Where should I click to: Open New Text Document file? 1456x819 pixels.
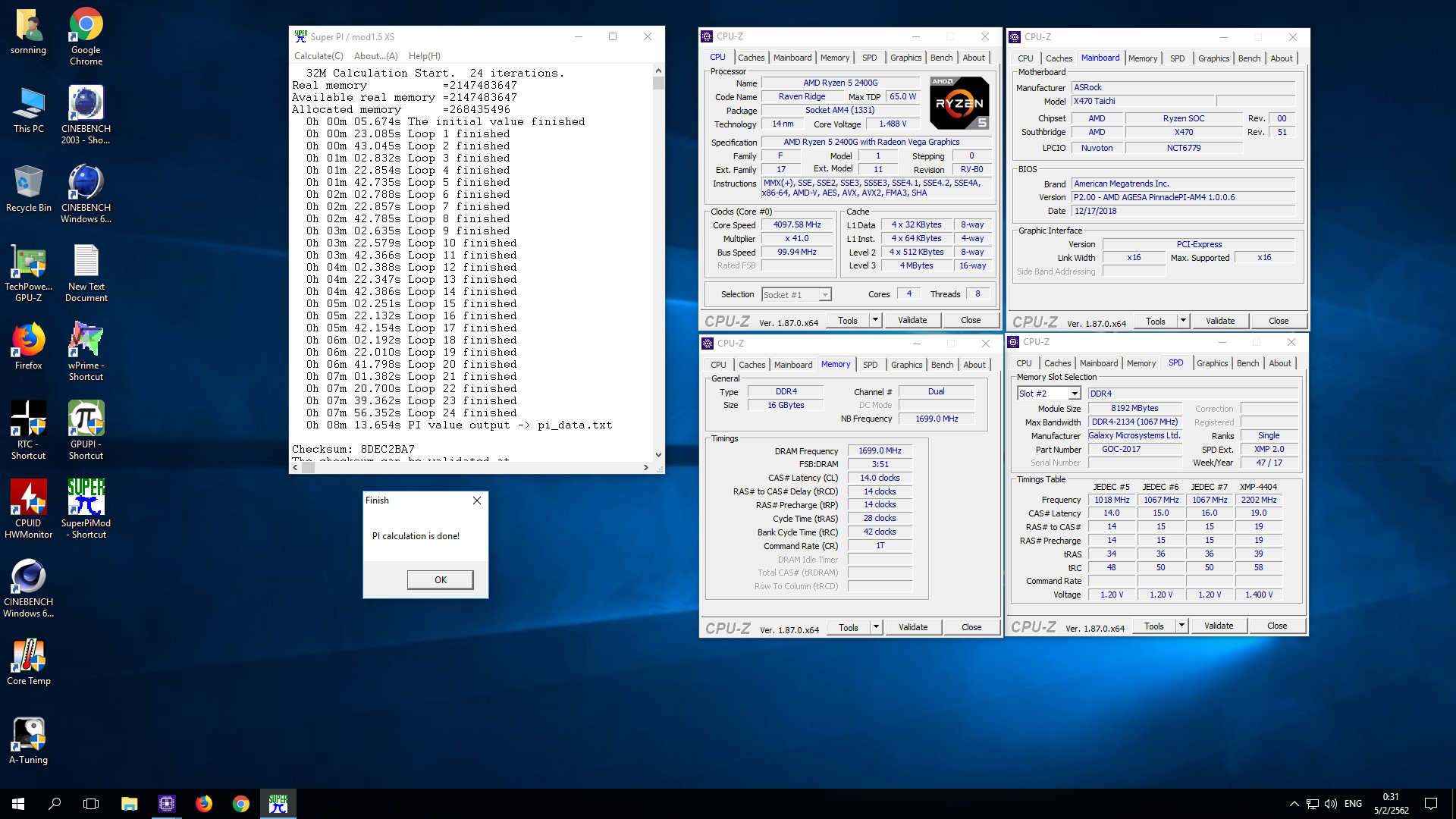(x=86, y=273)
